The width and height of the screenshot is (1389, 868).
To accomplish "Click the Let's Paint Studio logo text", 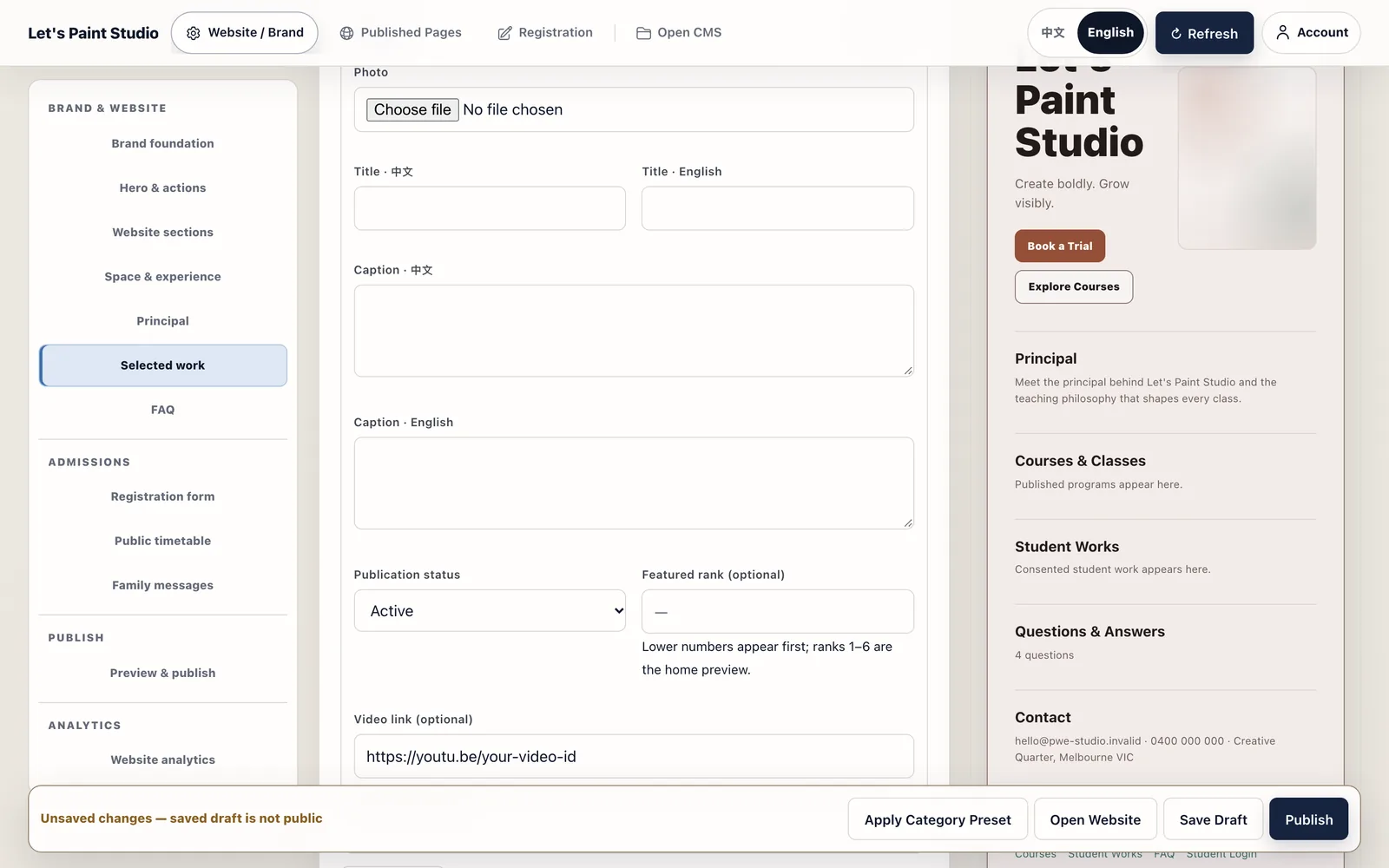I will [x=93, y=33].
